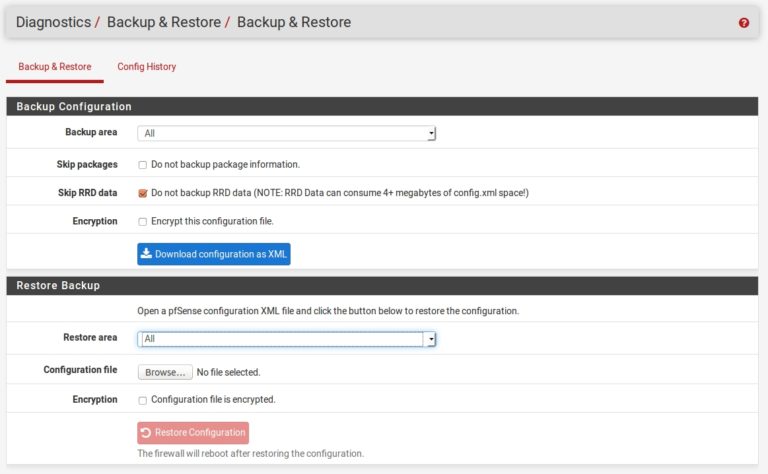Enable Encrypt this configuration file checkbox
Viewport: 768px width, 474px height.
click(x=143, y=222)
